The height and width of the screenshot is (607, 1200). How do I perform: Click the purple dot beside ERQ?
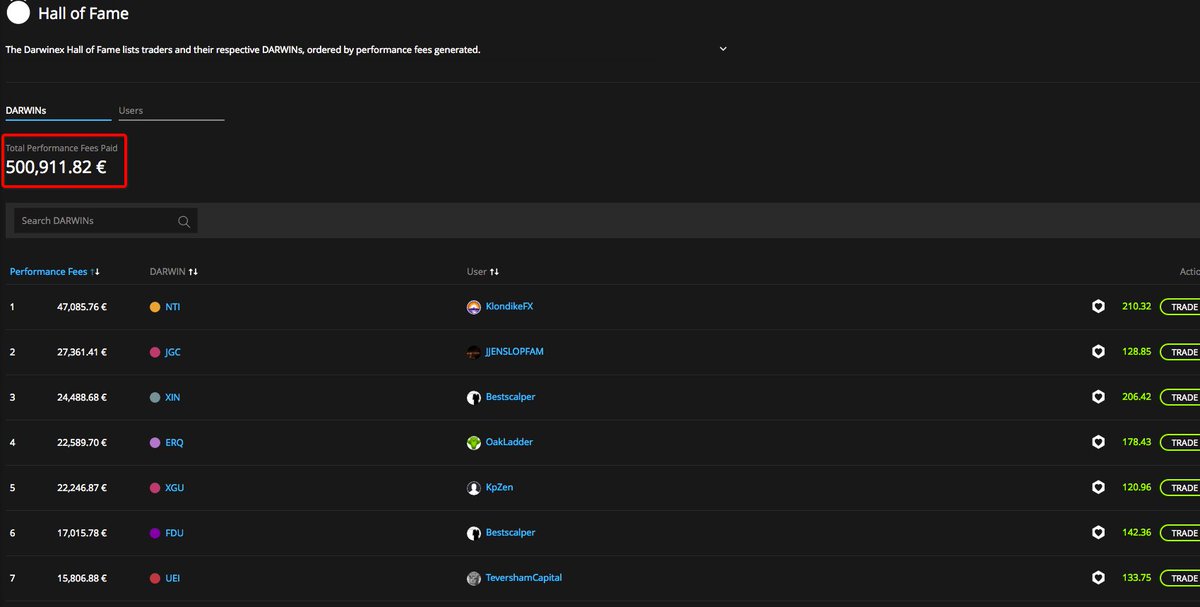tap(154, 442)
